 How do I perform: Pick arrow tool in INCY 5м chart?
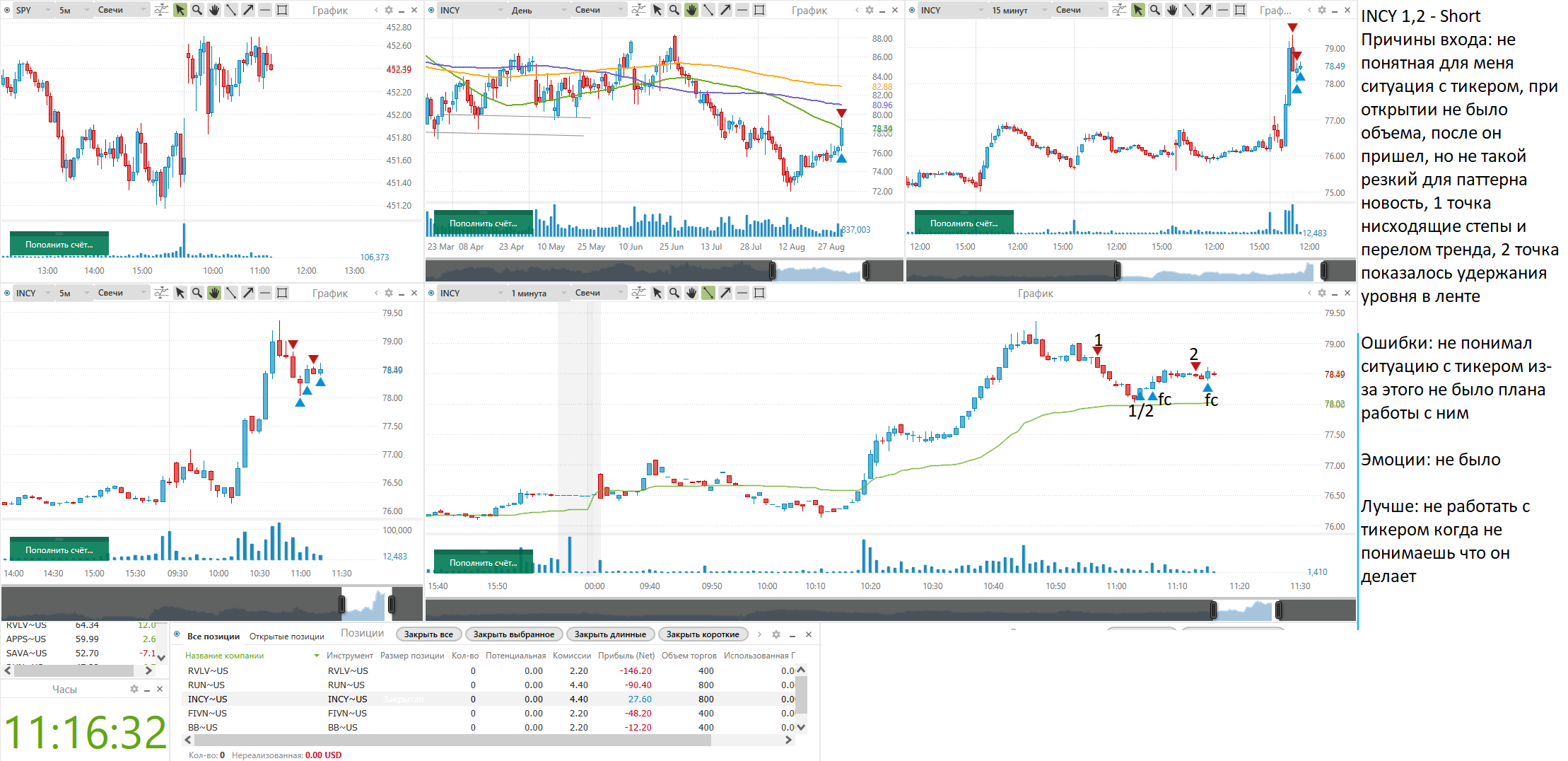tap(248, 293)
